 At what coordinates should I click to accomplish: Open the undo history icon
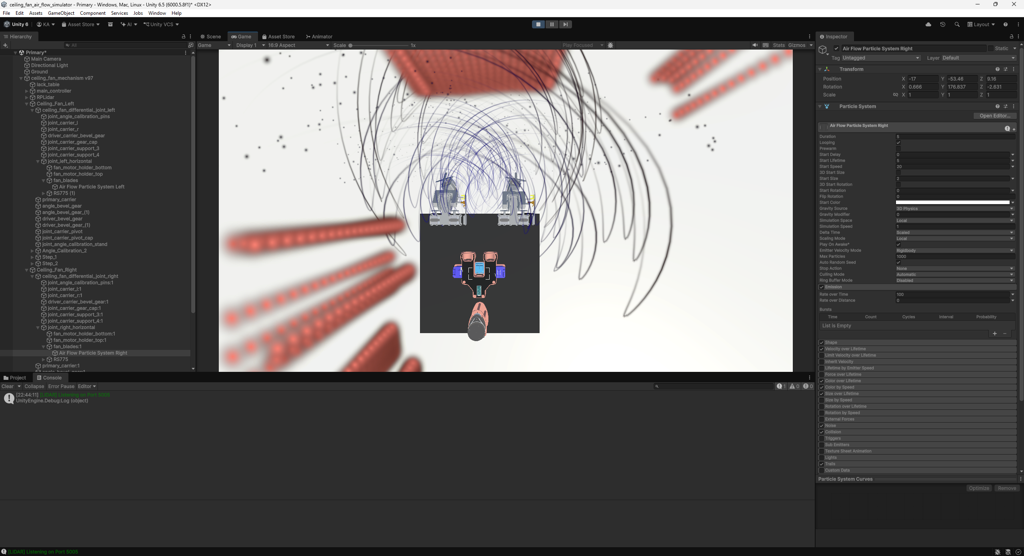(x=942, y=24)
